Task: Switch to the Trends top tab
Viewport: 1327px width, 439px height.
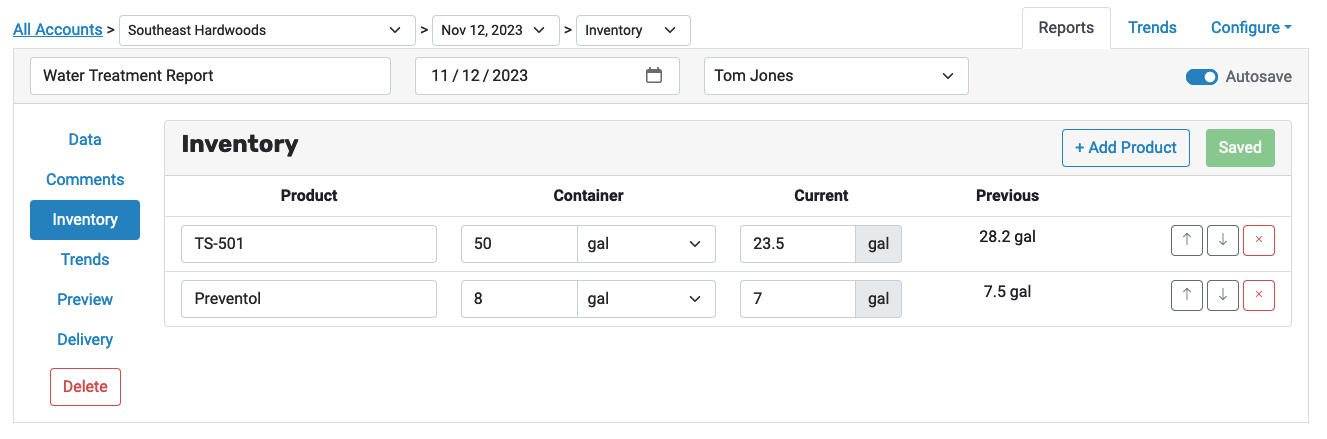Action: (x=1152, y=28)
